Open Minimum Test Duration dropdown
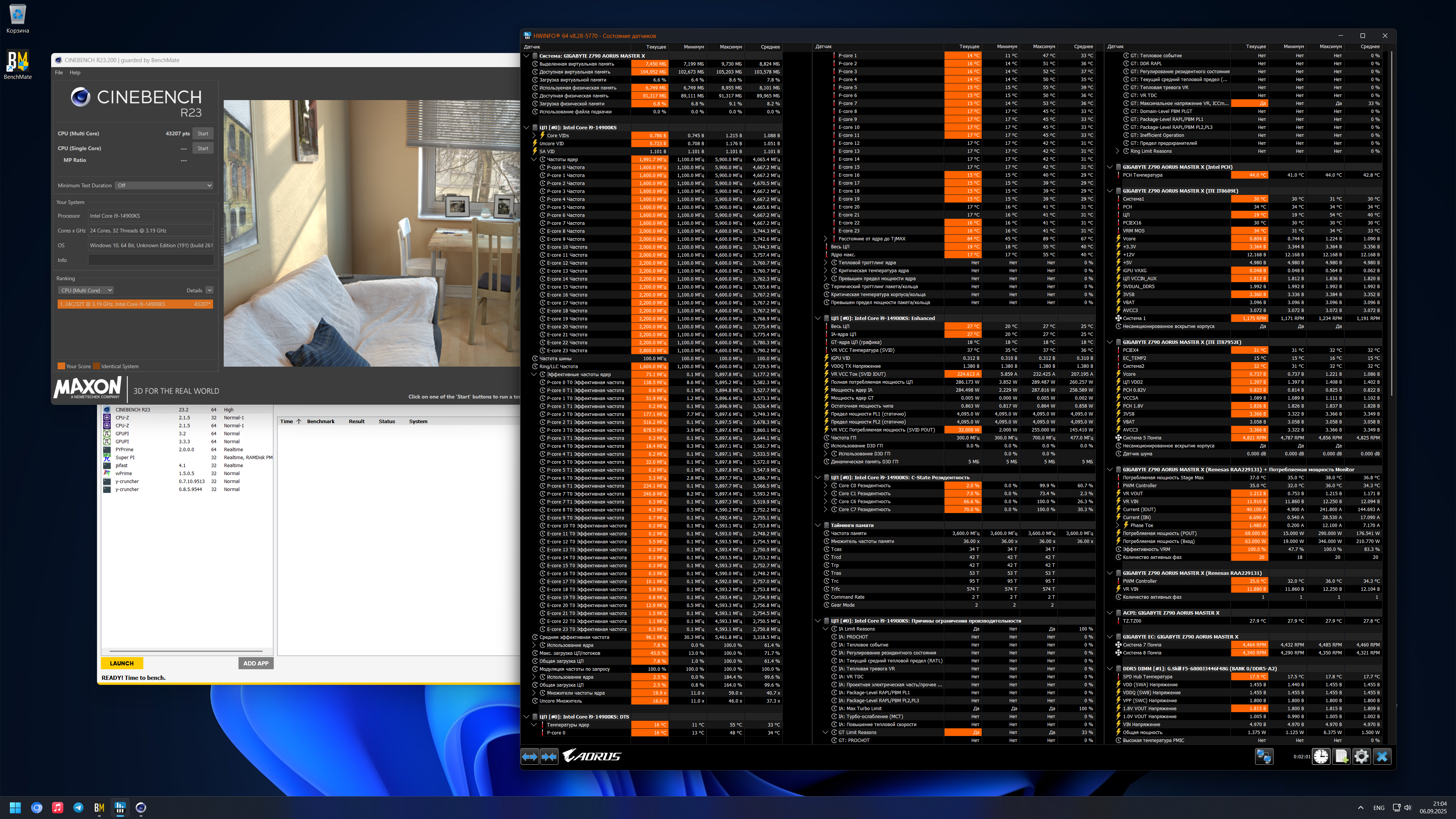Viewport: 1456px width, 819px height. coord(164,185)
